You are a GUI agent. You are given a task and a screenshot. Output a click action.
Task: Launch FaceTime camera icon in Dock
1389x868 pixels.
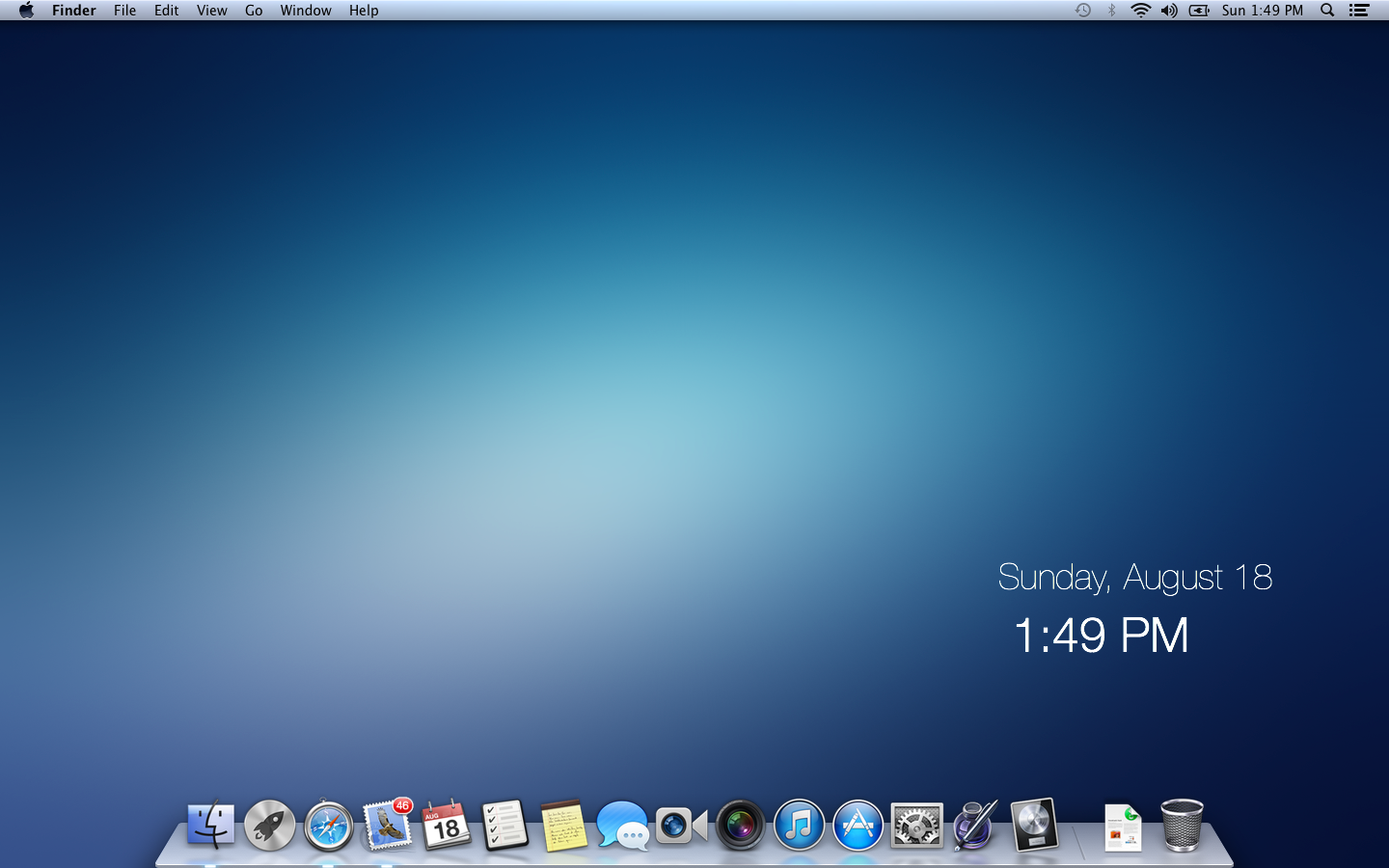click(682, 827)
